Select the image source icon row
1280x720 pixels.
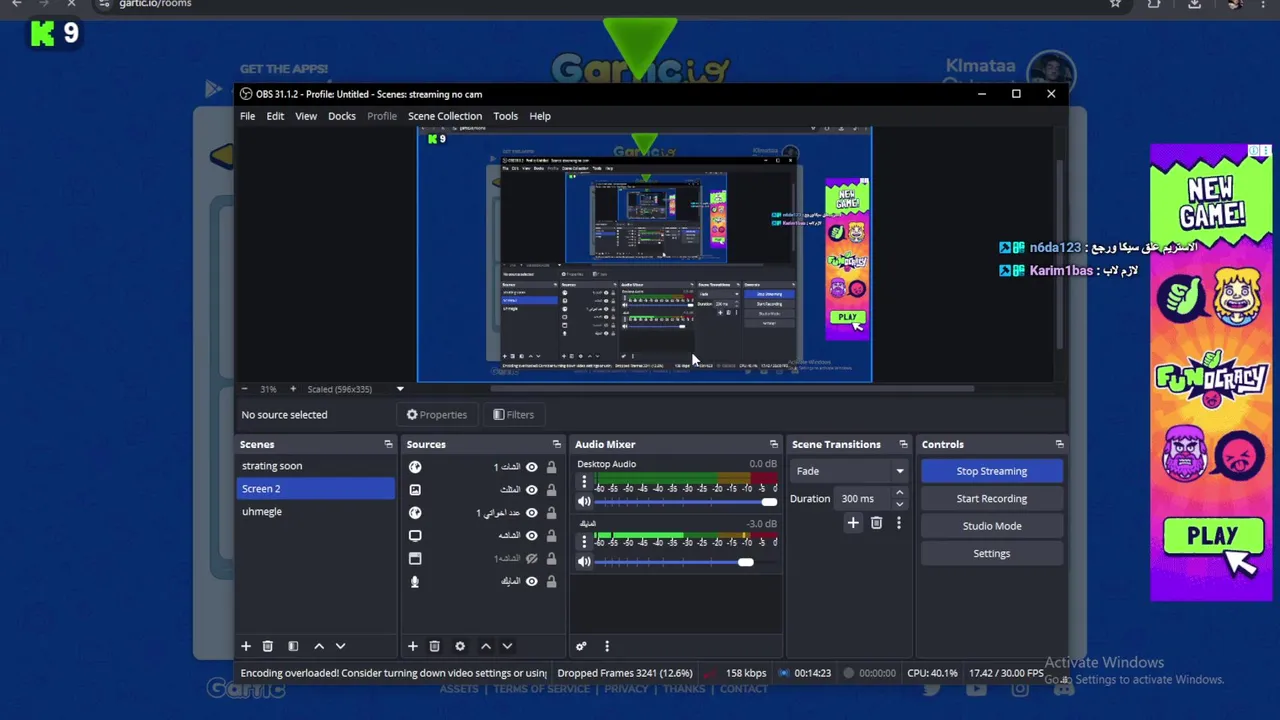(415, 490)
